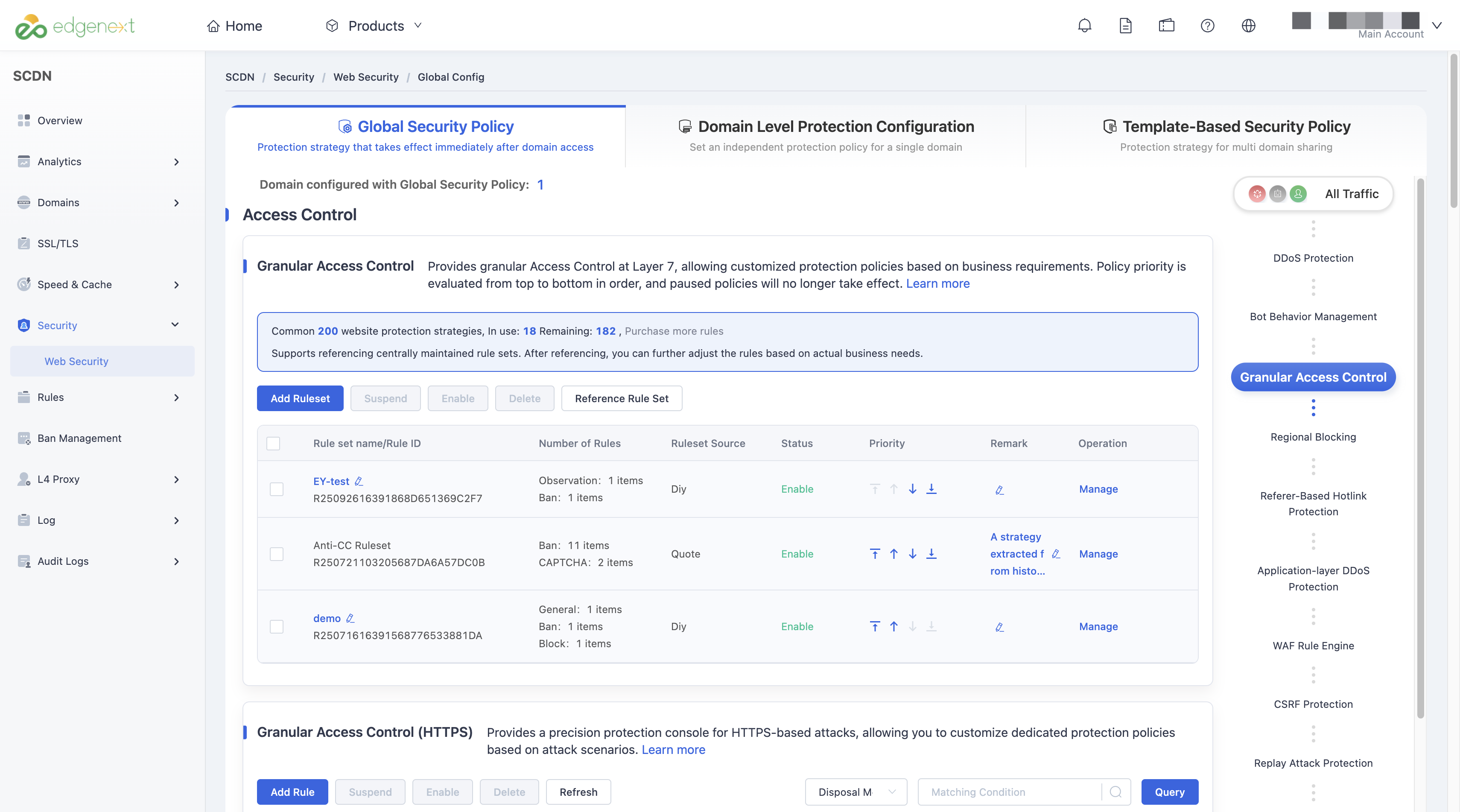Click the red attack traffic icon
1460x812 pixels.
click(1256, 194)
